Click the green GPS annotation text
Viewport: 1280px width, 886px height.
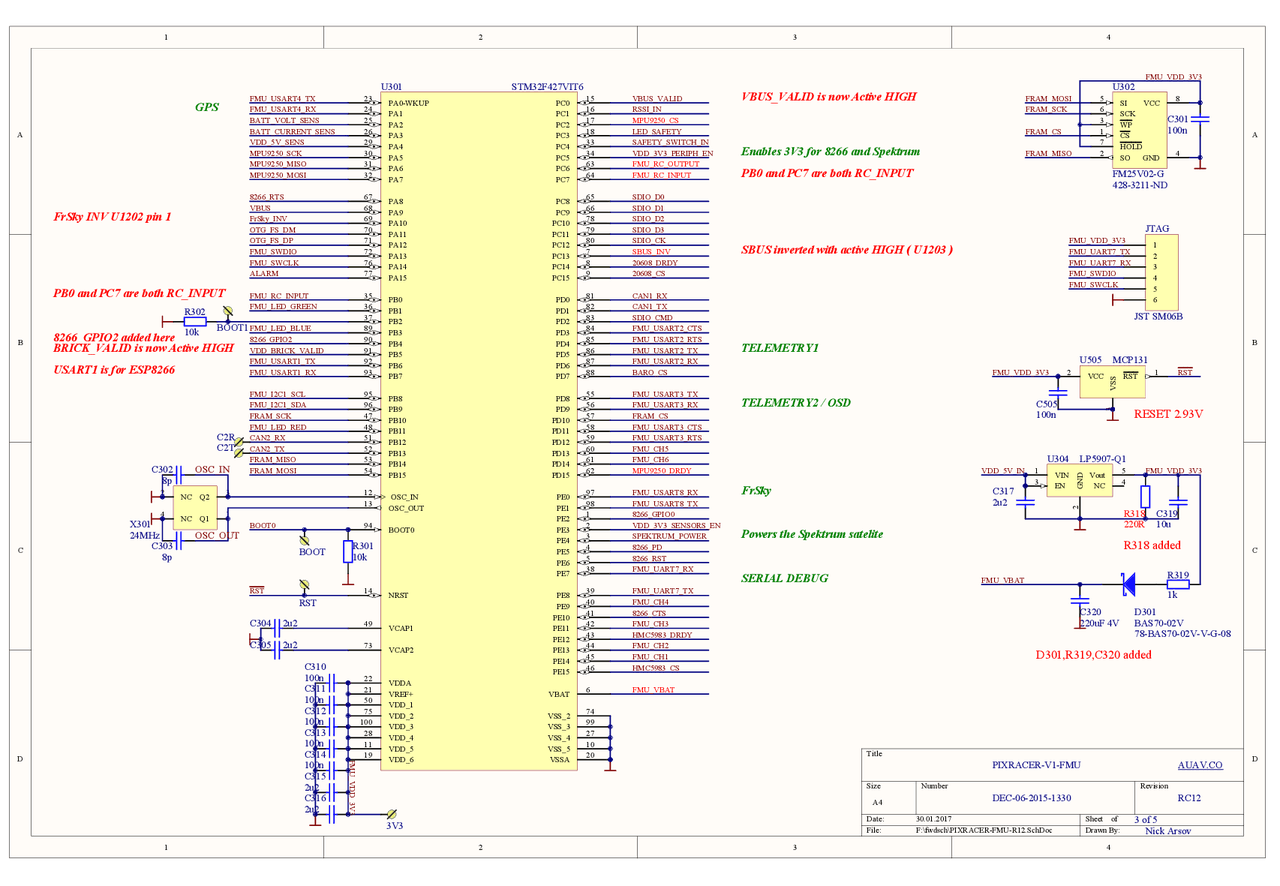tap(207, 107)
